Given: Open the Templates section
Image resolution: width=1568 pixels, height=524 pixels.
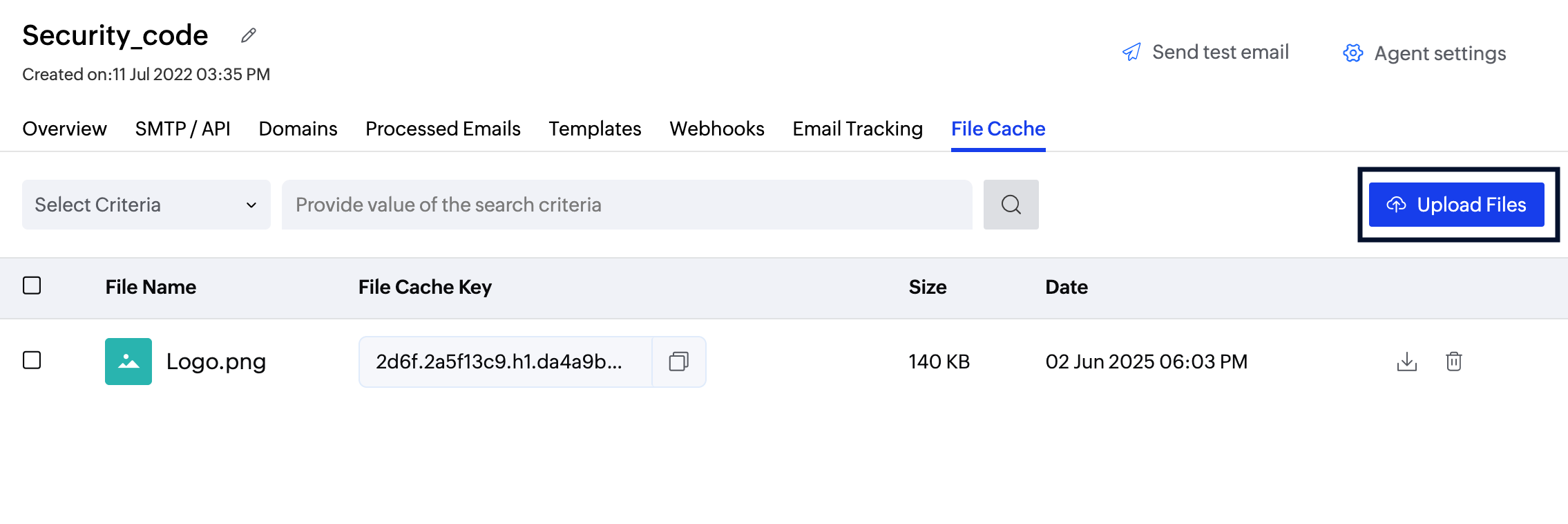Looking at the screenshot, I should click(x=594, y=129).
